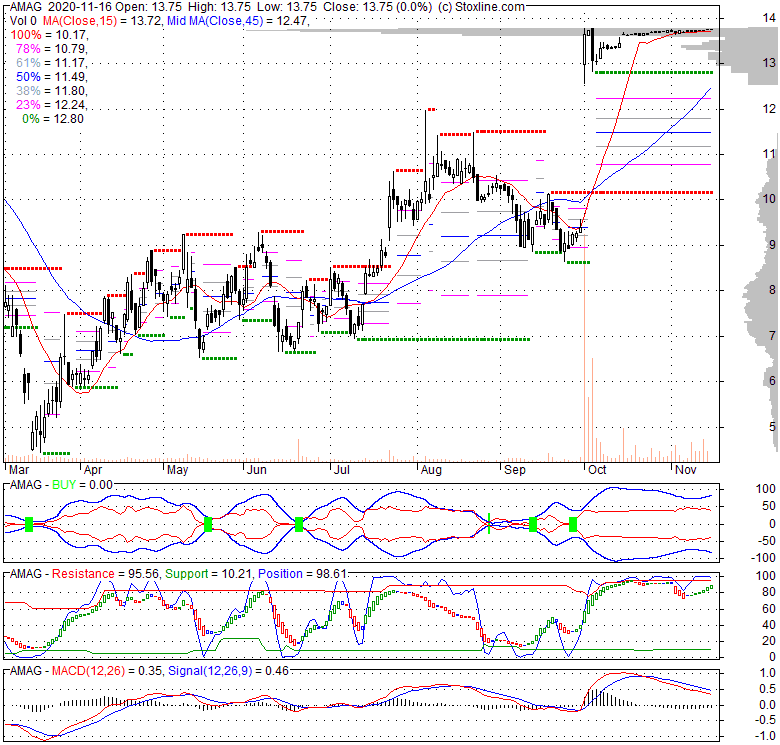The image size is (780, 745).
Task: Click the late-September green buy signal marker
Action: pos(573,524)
